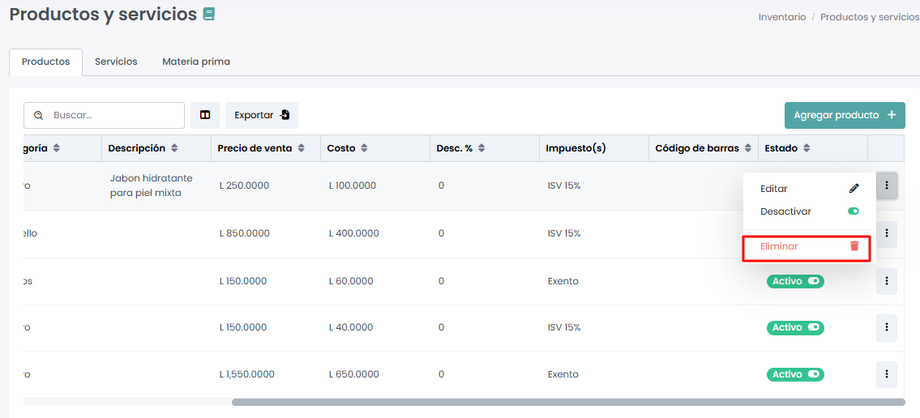The width and height of the screenshot is (920, 418).
Task: Sort by Costo column arrows
Action: point(364,149)
